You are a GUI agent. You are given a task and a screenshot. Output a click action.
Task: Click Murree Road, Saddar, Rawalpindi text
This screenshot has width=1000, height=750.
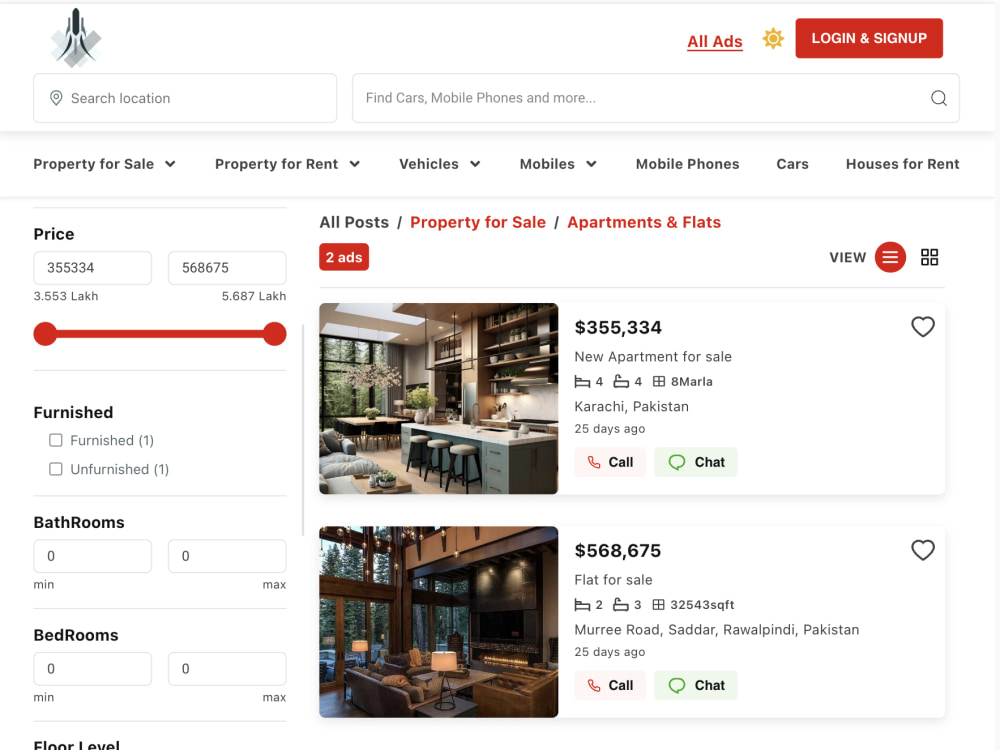pos(716,629)
